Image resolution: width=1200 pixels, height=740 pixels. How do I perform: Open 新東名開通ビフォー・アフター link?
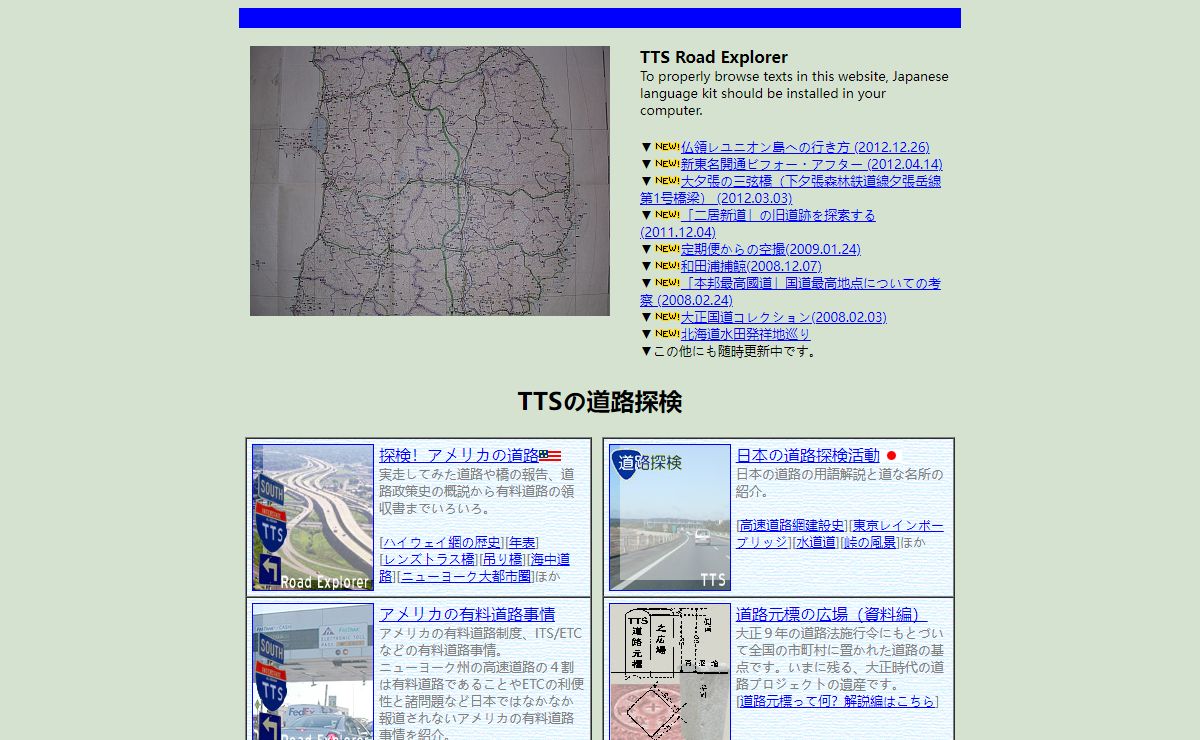pos(812,164)
